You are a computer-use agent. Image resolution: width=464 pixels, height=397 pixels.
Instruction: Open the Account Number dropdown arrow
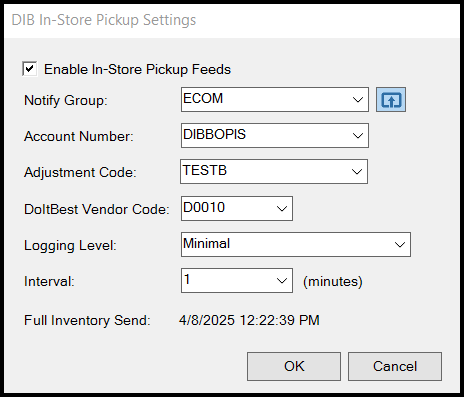[x=358, y=136]
